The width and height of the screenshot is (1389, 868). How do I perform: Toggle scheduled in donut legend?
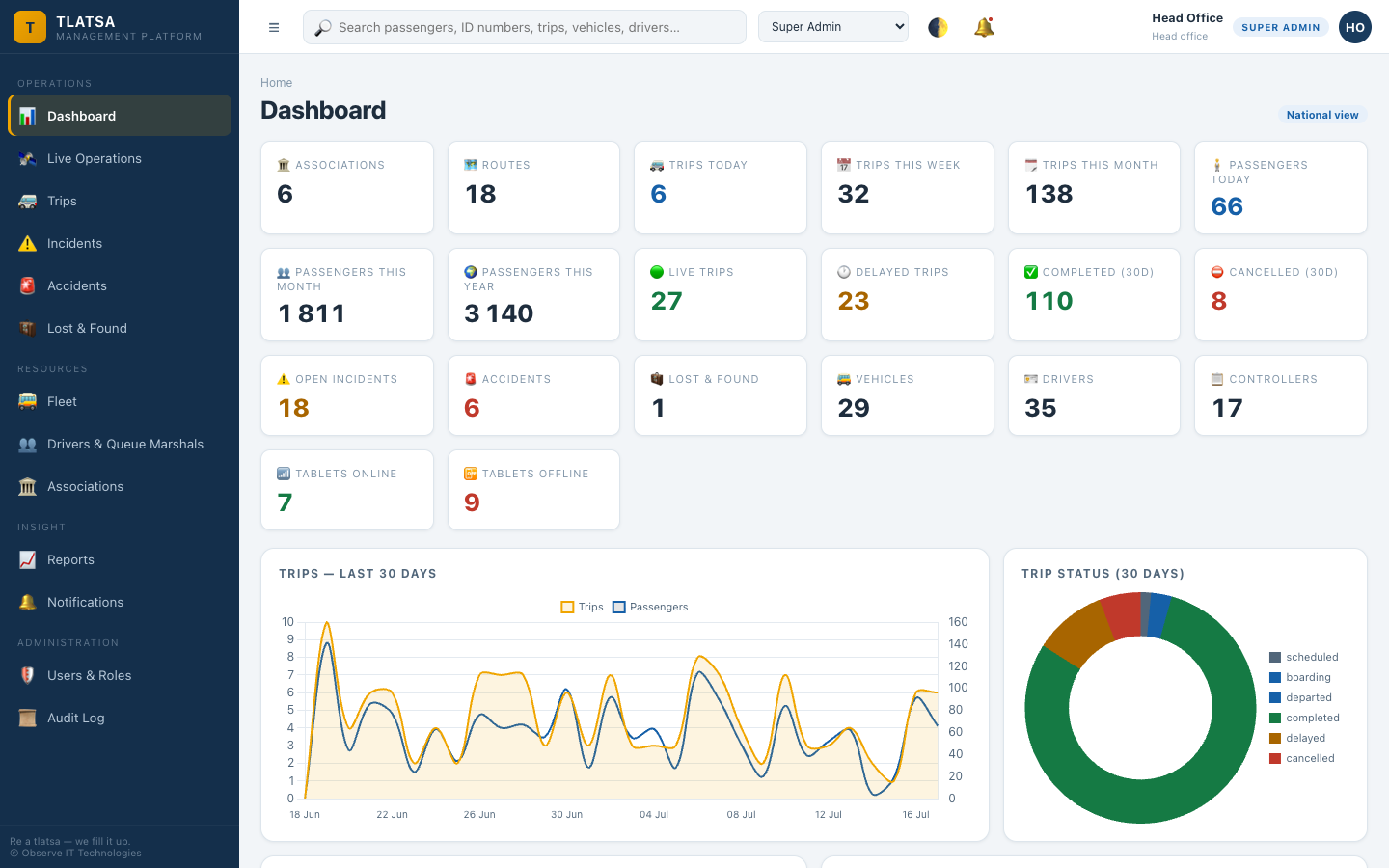pyautogui.click(x=1304, y=657)
